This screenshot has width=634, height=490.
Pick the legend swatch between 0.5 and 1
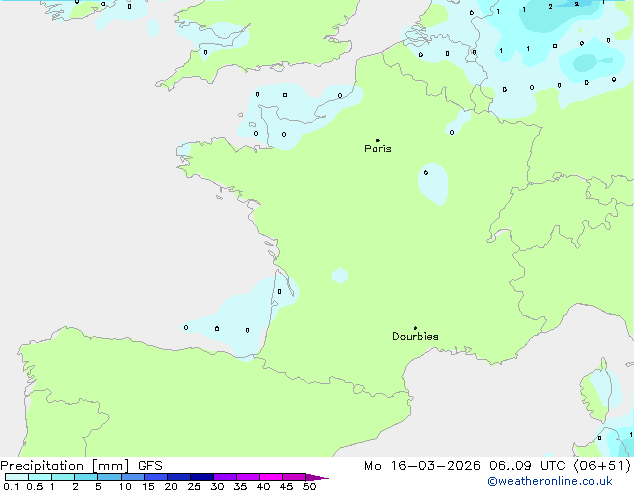[40, 477]
